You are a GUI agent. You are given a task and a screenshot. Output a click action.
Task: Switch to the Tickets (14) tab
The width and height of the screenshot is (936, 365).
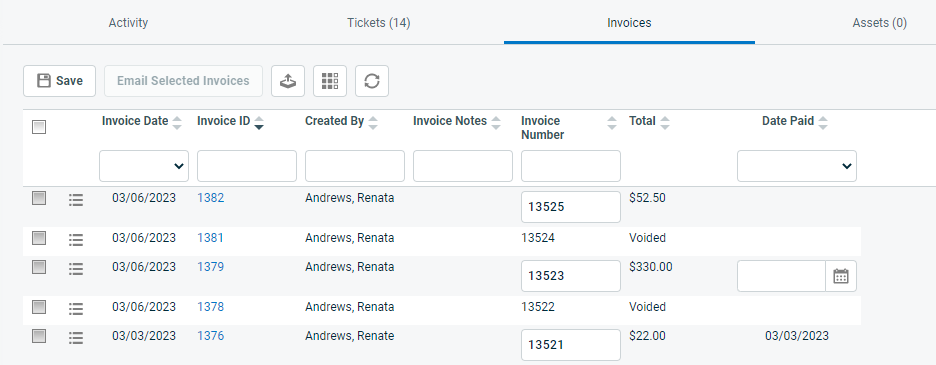(x=378, y=23)
